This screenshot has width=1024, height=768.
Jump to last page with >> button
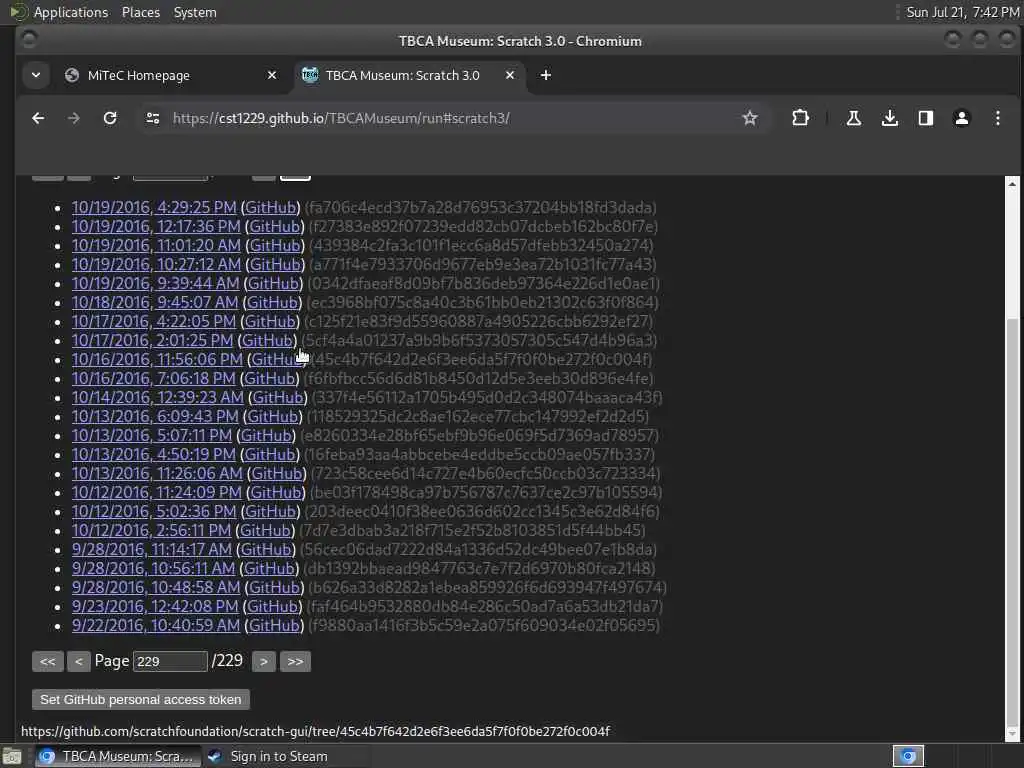click(295, 662)
